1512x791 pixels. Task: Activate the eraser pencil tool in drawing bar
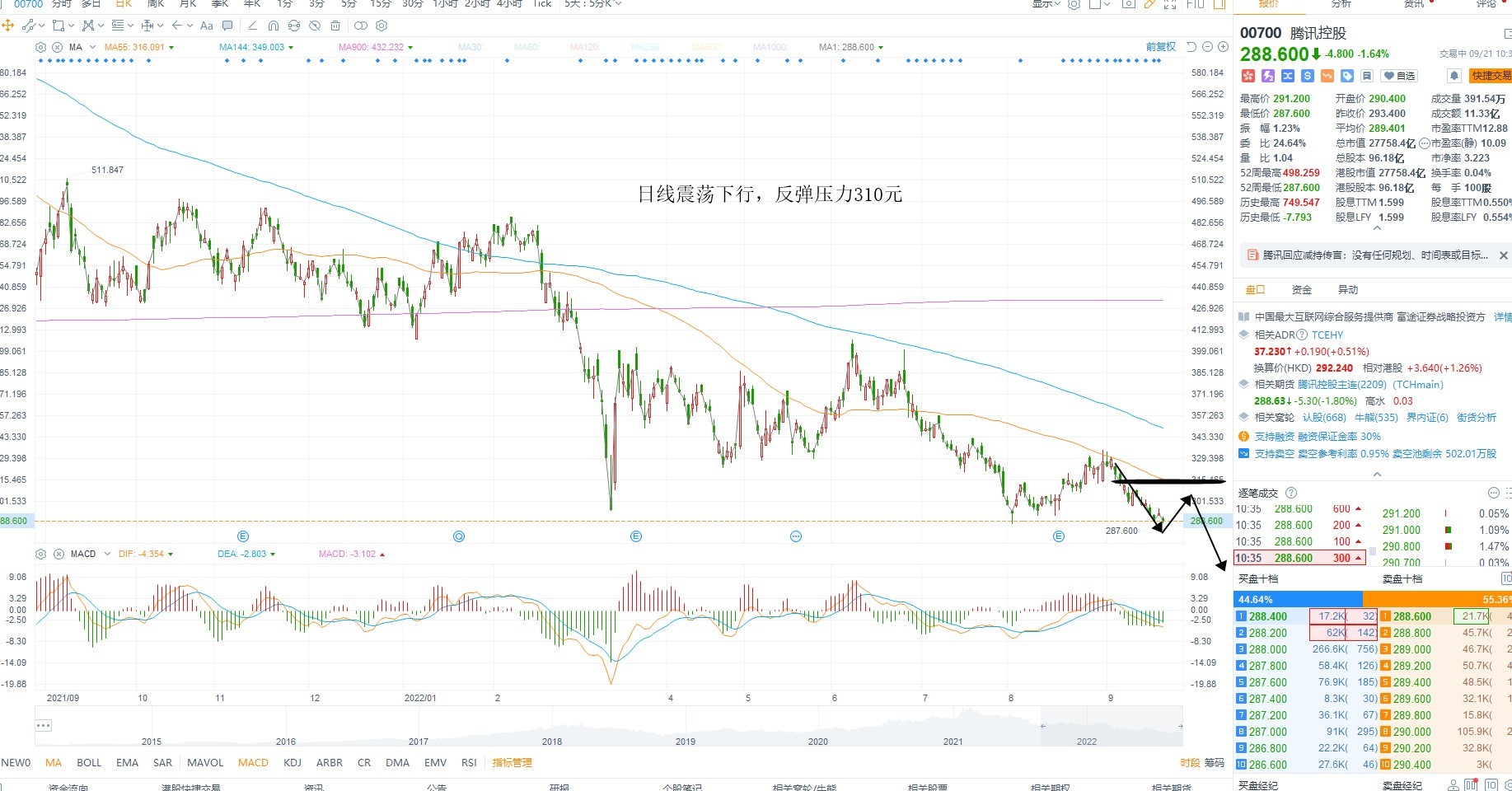(x=252, y=26)
